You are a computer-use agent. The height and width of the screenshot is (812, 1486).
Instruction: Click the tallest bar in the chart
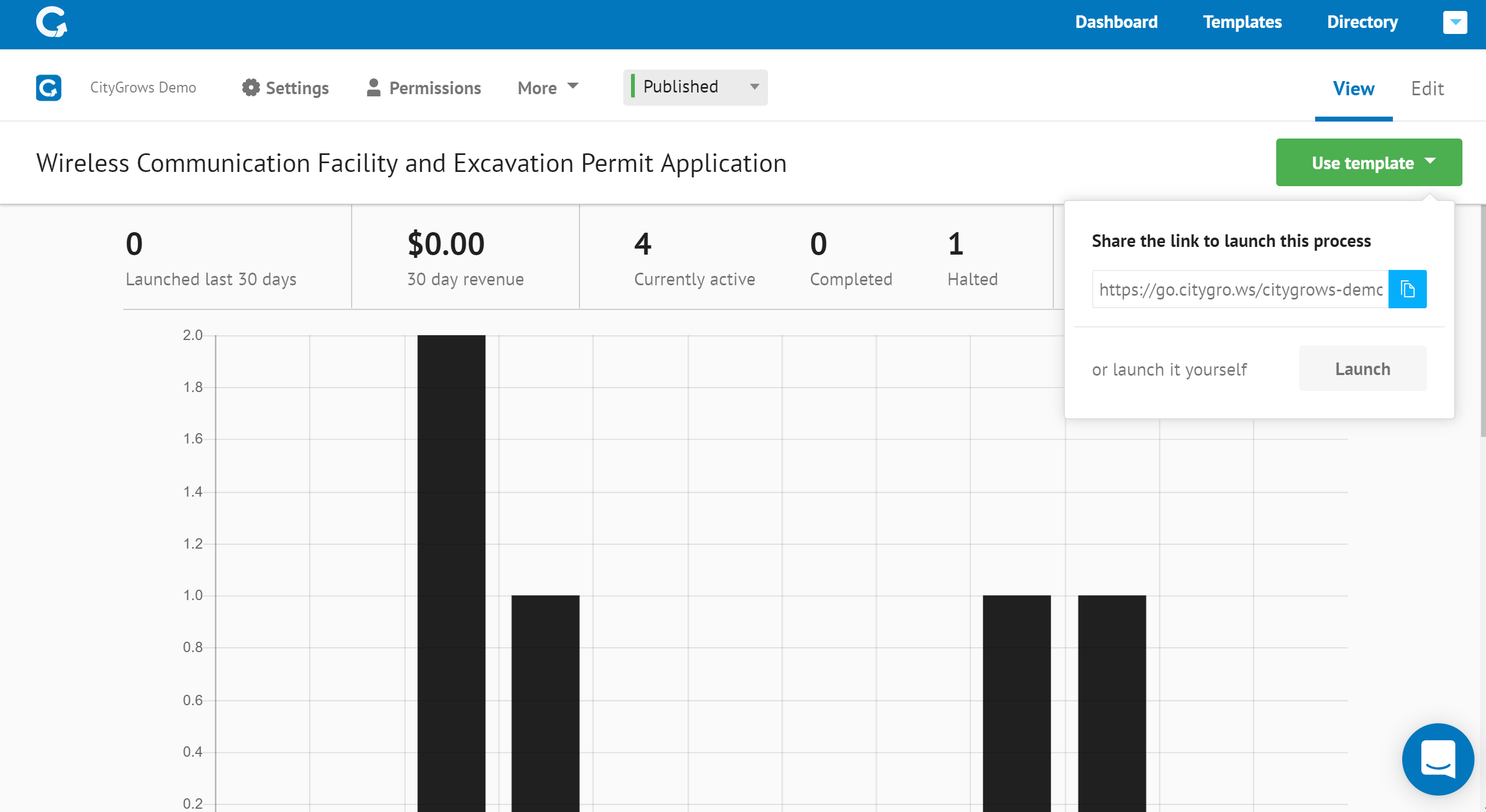(x=451, y=573)
